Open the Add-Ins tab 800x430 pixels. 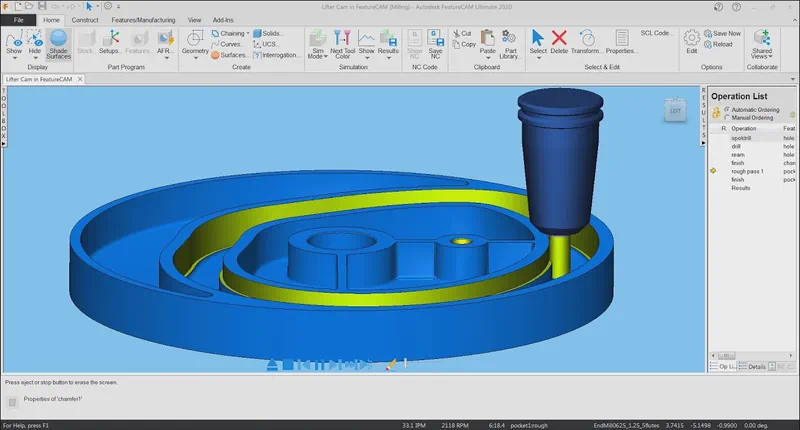coord(223,20)
